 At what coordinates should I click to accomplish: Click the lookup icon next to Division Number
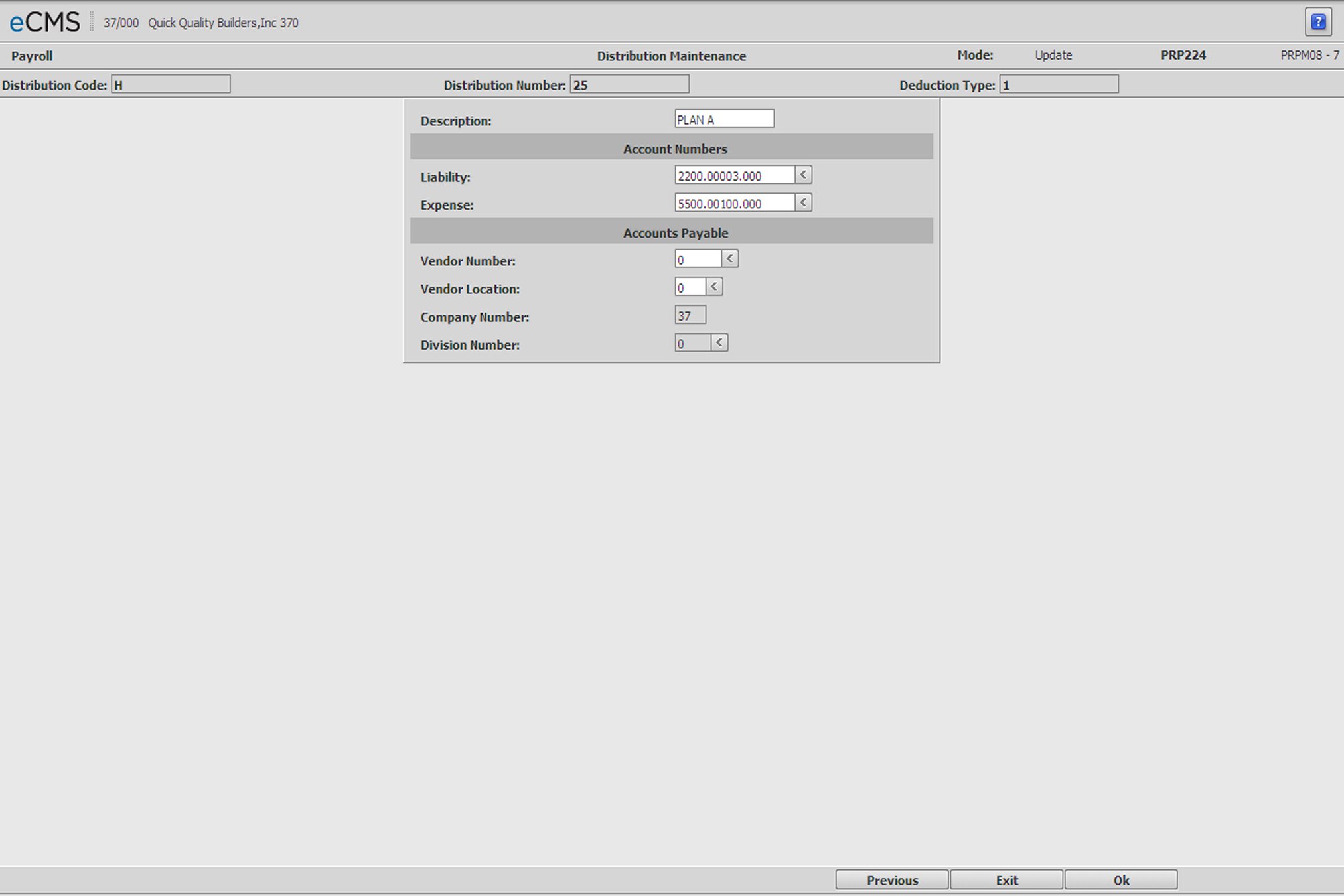tap(719, 343)
